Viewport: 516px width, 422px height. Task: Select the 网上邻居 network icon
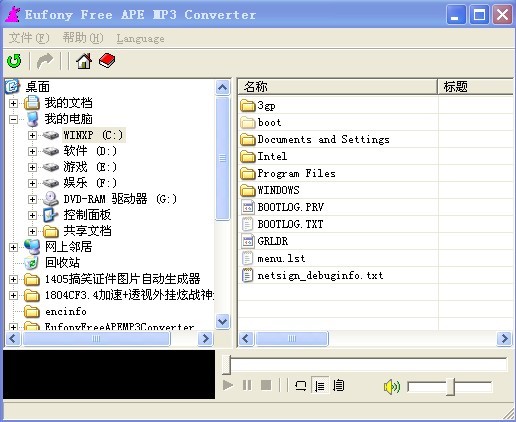pyautogui.click(x=32, y=247)
